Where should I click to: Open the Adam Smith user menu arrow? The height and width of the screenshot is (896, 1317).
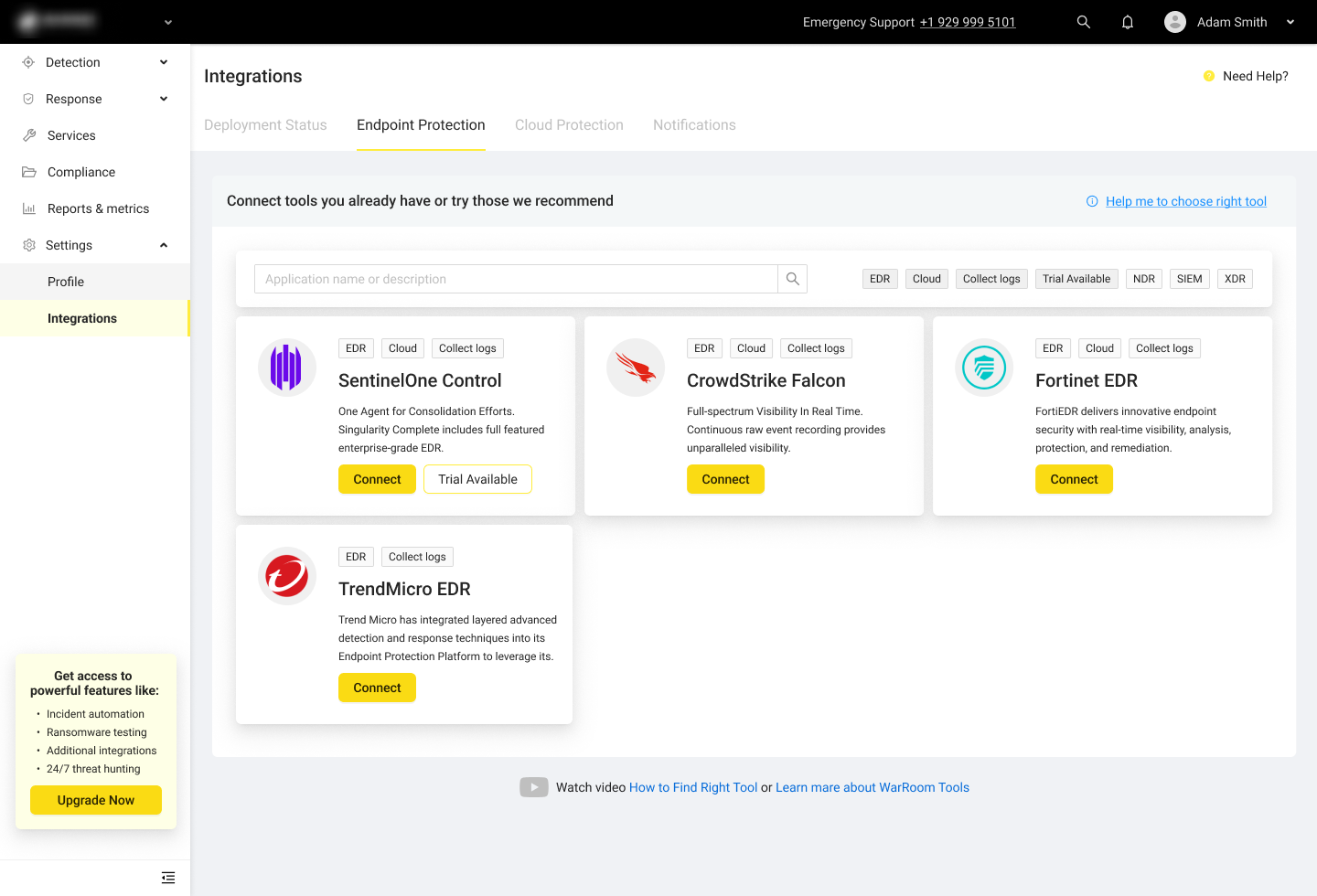point(1290,22)
